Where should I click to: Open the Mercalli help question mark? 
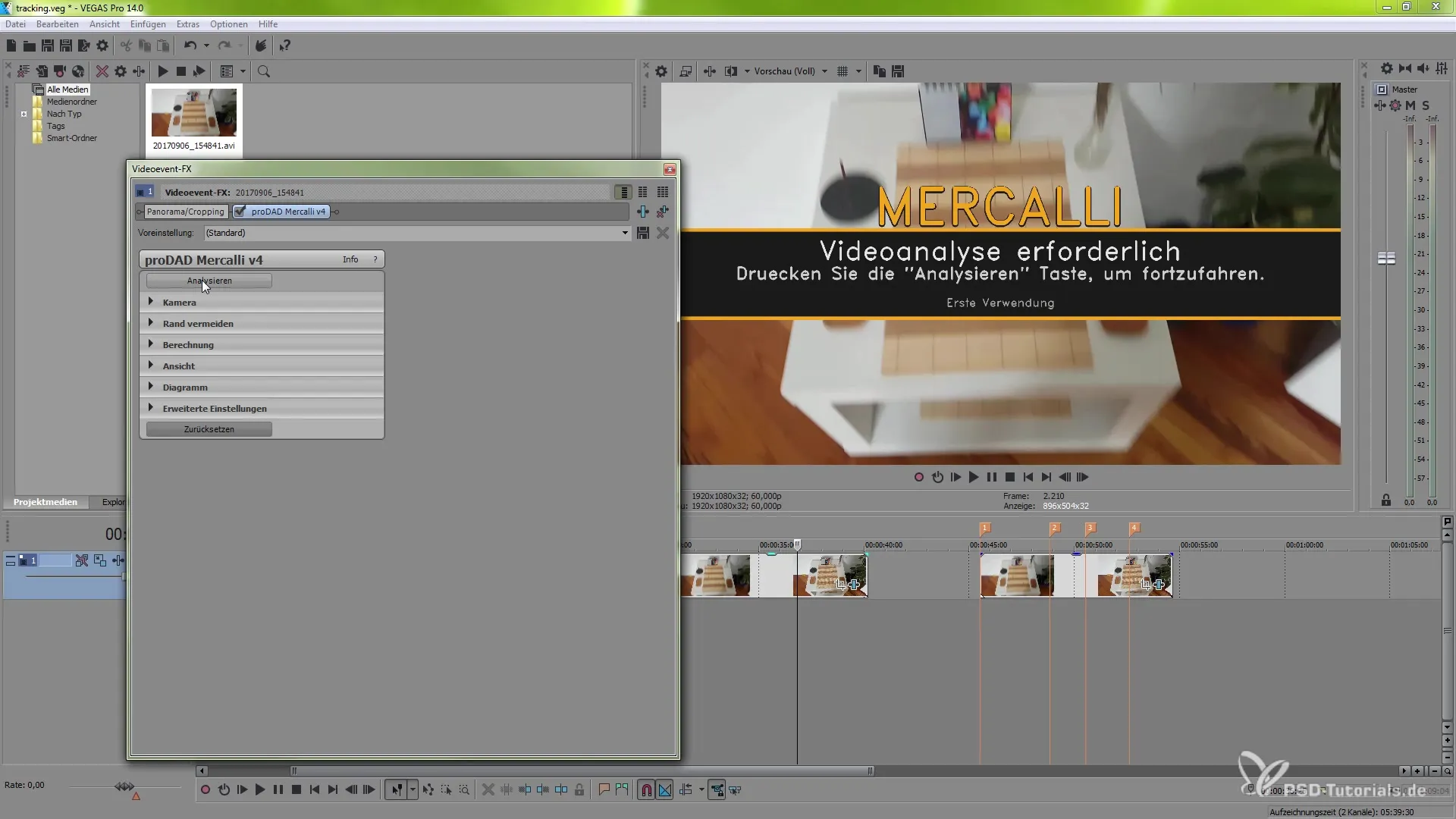pos(375,259)
